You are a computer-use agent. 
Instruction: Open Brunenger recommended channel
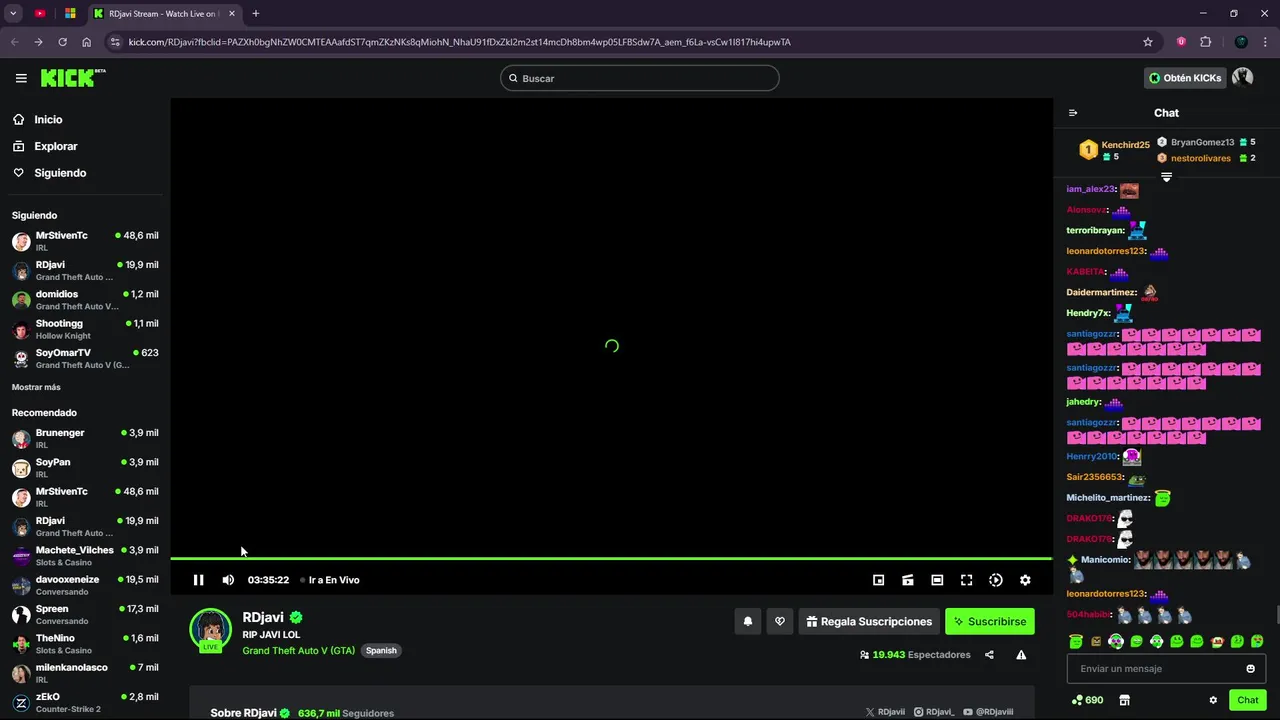(x=85, y=438)
